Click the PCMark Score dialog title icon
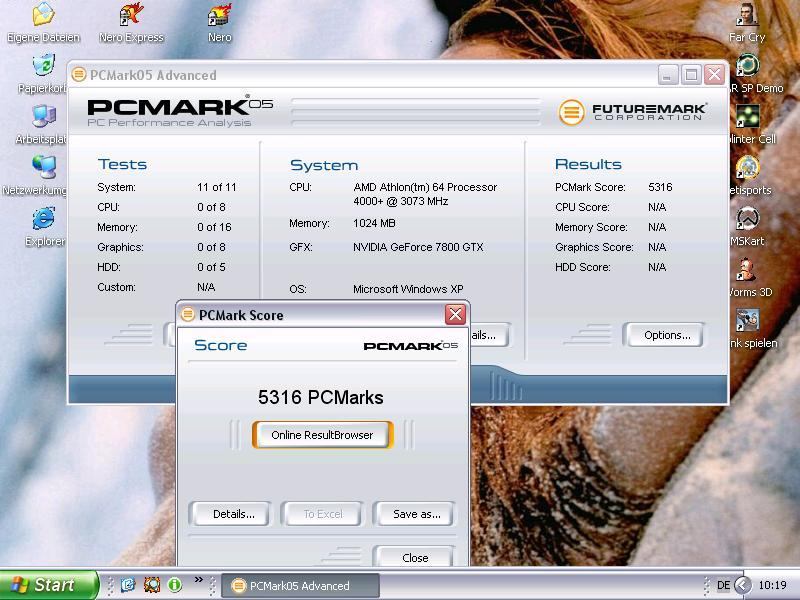 pos(188,314)
